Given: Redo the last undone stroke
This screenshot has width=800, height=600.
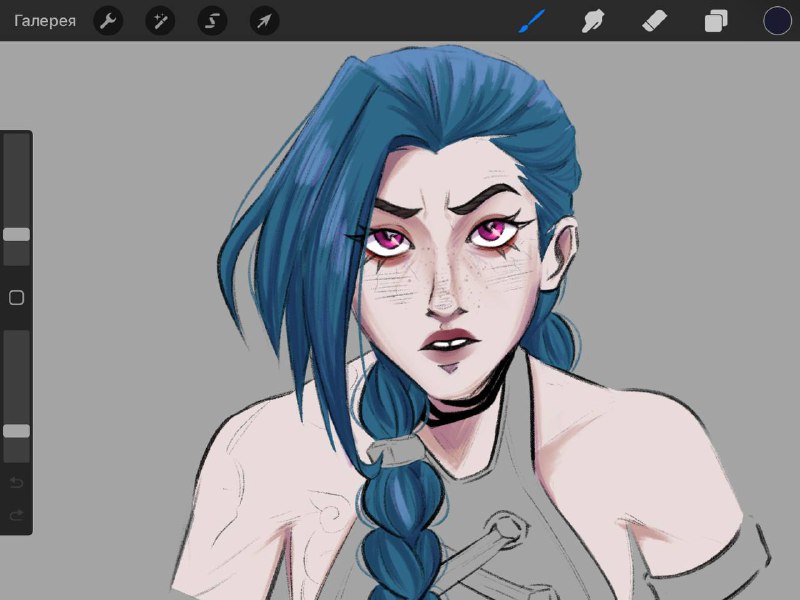Looking at the screenshot, I should (16, 515).
